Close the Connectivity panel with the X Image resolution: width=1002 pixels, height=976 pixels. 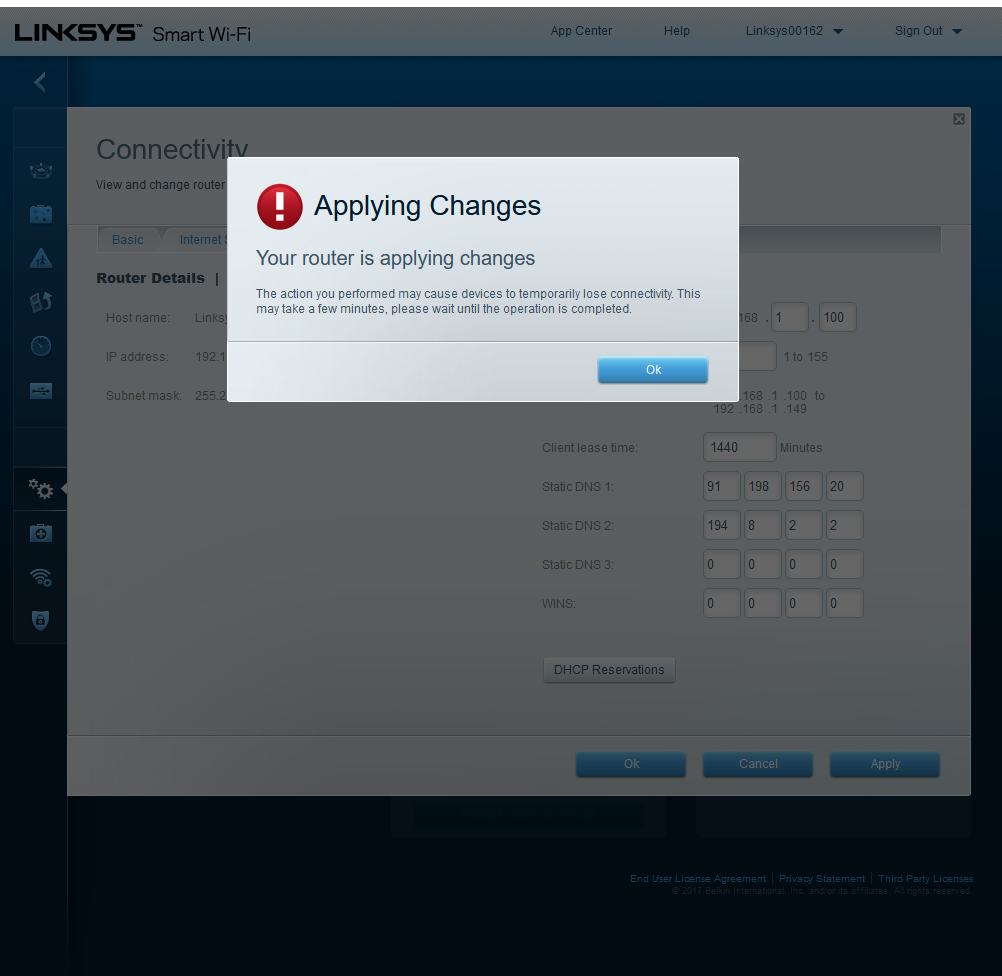[x=958, y=119]
